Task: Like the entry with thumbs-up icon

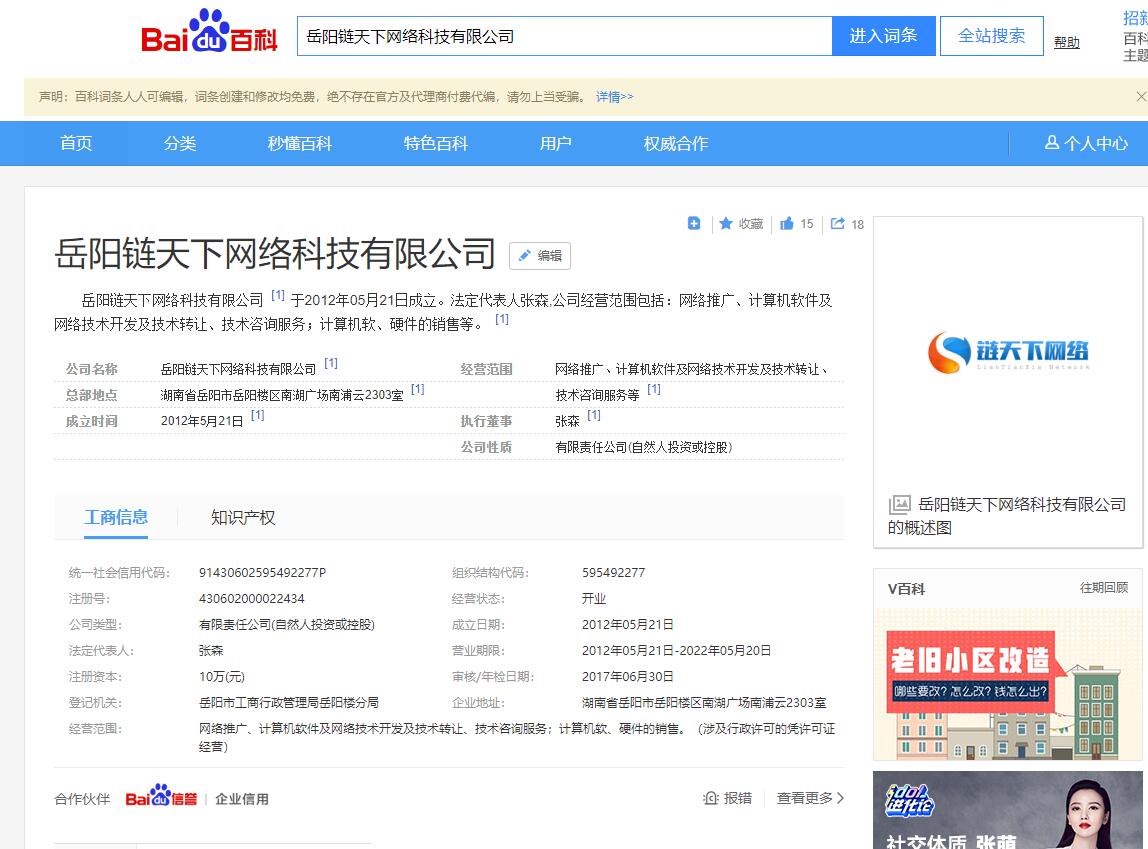Action: [x=787, y=224]
